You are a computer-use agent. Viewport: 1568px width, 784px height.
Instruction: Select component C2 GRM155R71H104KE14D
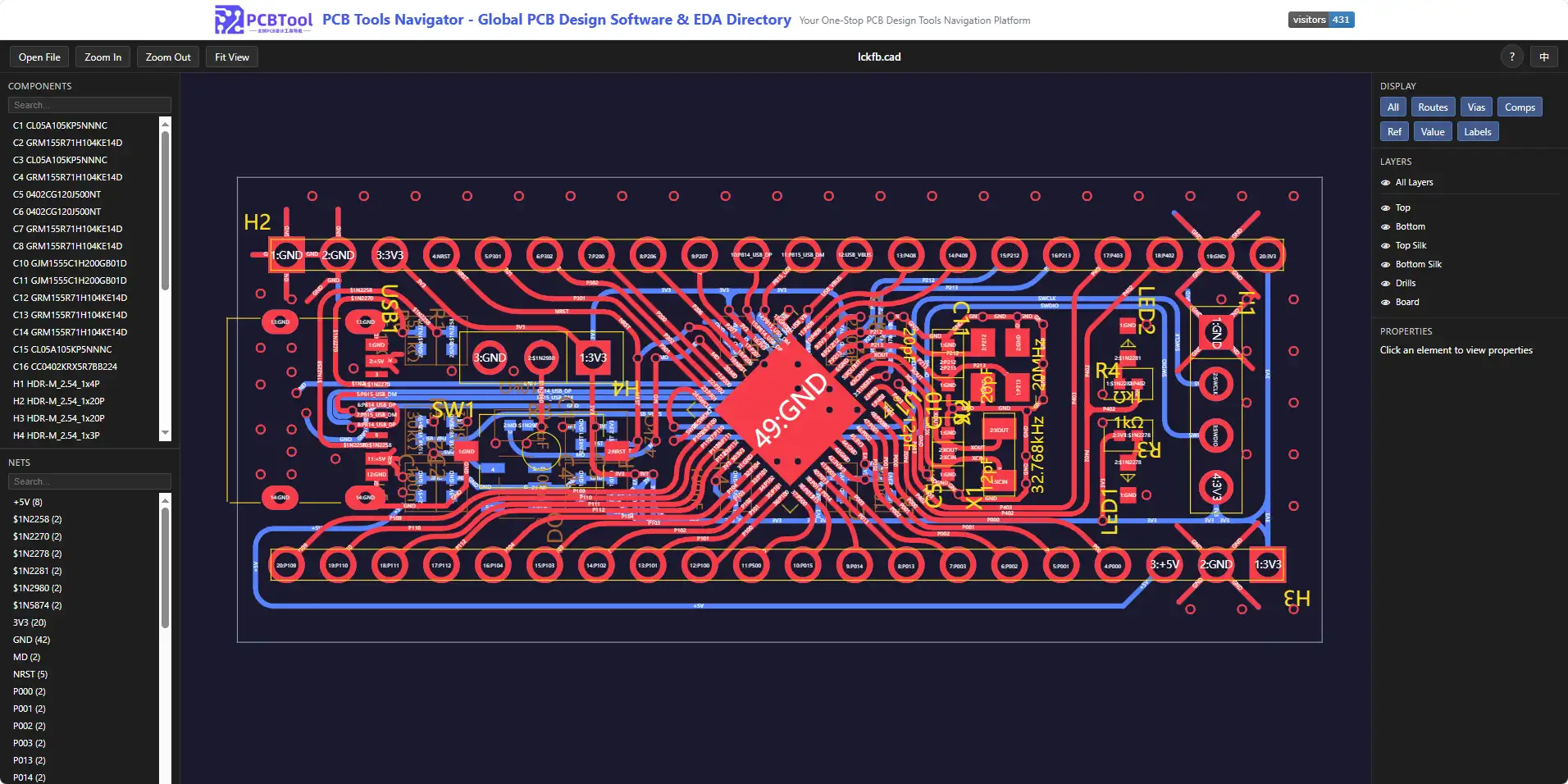(67, 143)
